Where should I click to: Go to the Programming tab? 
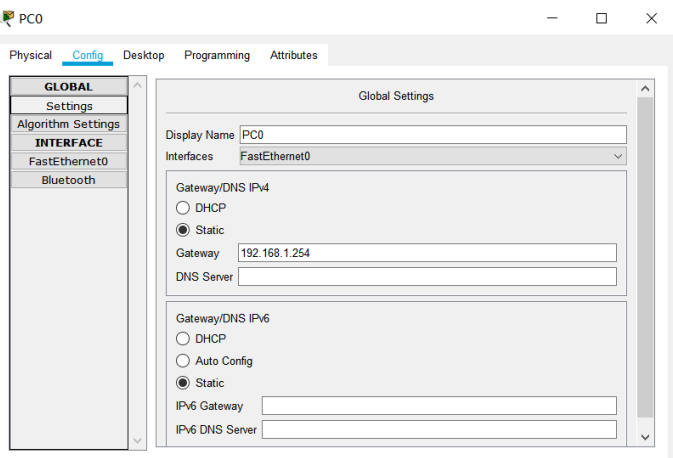click(217, 55)
